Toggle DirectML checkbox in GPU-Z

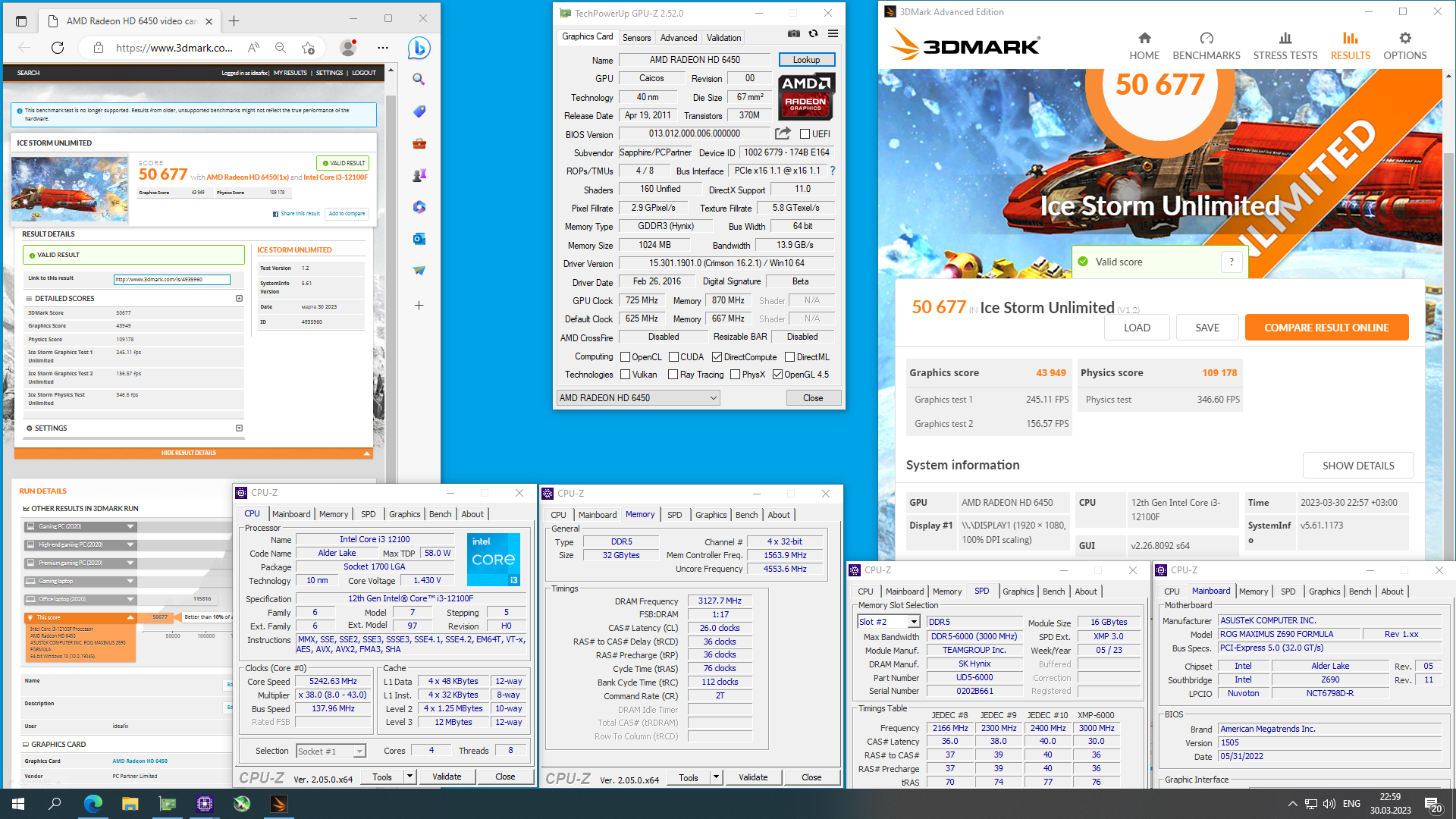click(789, 357)
